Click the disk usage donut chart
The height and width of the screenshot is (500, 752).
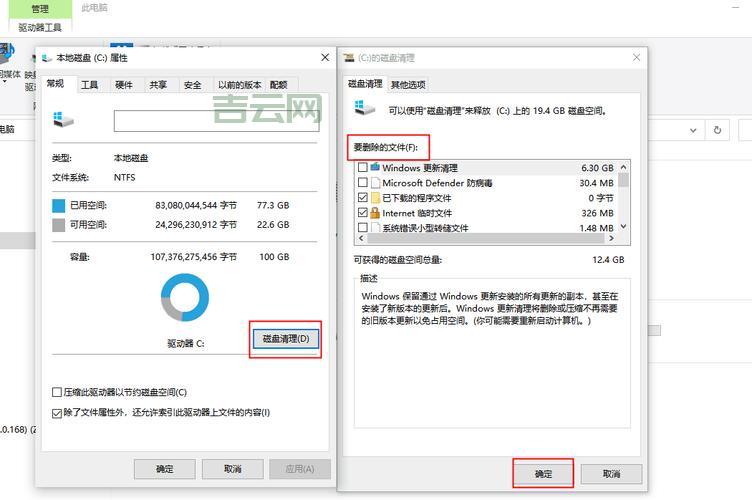pyautogui.click(x=185, y=297)
